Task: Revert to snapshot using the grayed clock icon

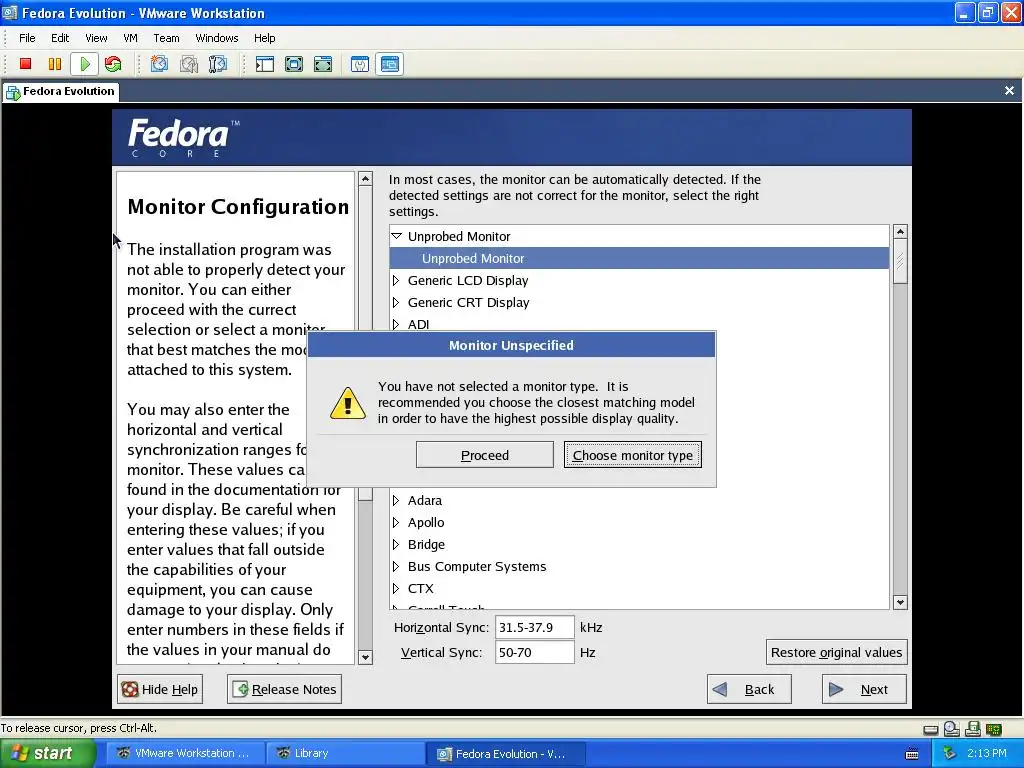Action: [x=189, y=64]
